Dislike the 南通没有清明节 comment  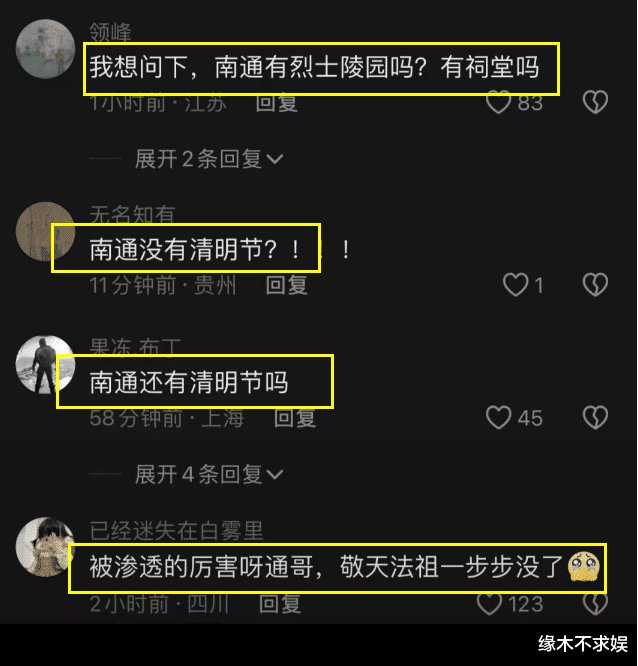(595, 285)
